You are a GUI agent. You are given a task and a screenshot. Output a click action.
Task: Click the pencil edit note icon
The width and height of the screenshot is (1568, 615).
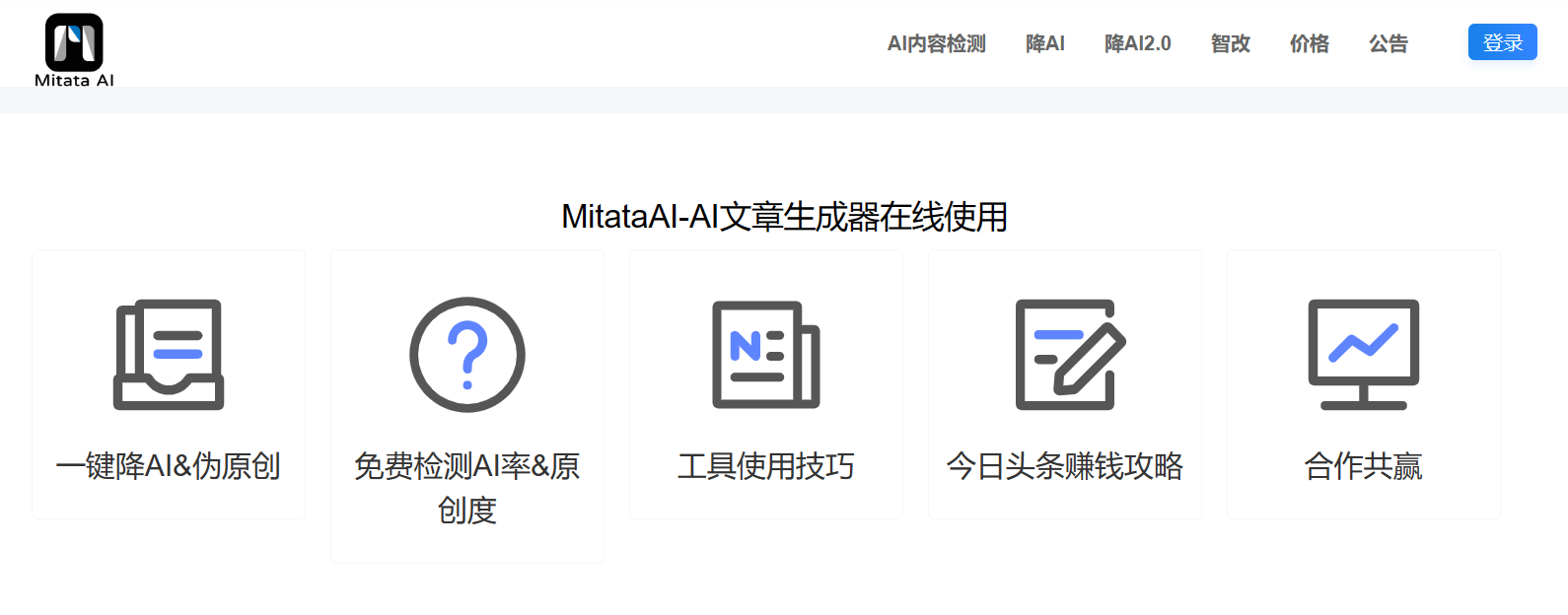pyautogui.click(x=1070, y=355)
